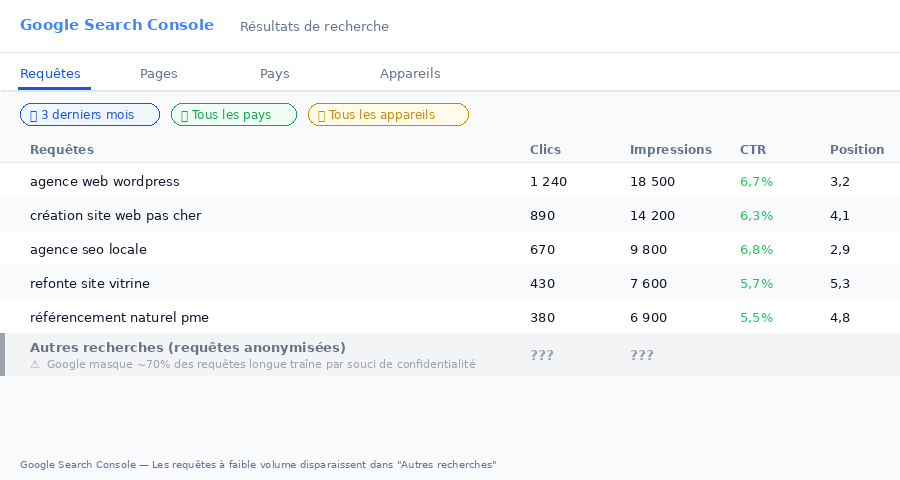Click the warning icon under Autres recherches
This screenshot has height=480, width=900.
(35, 365)
